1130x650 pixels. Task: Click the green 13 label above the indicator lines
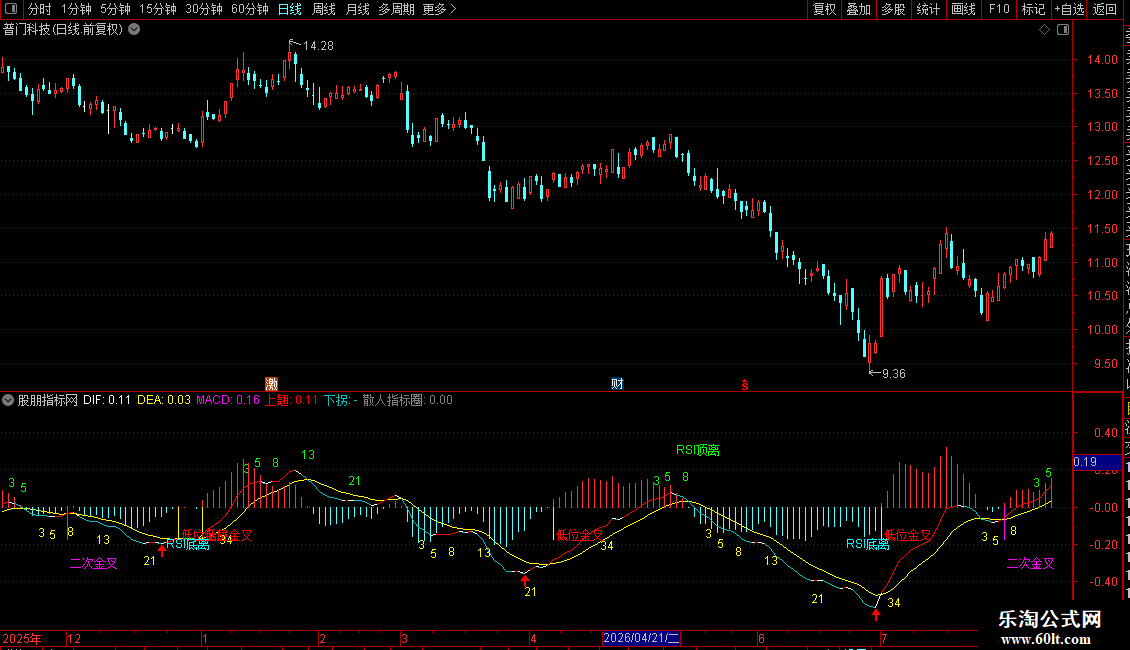308,455
